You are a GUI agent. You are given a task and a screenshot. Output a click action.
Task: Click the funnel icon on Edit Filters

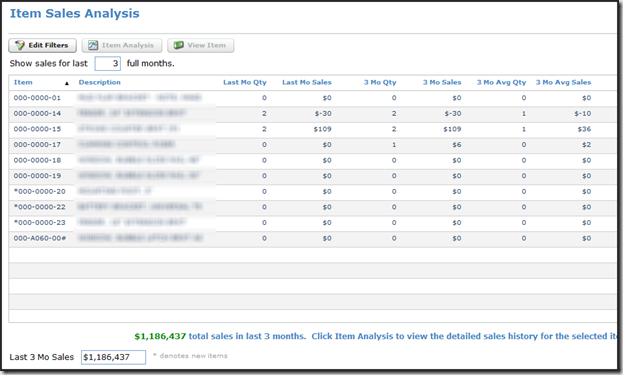click(x=20, y=45)
